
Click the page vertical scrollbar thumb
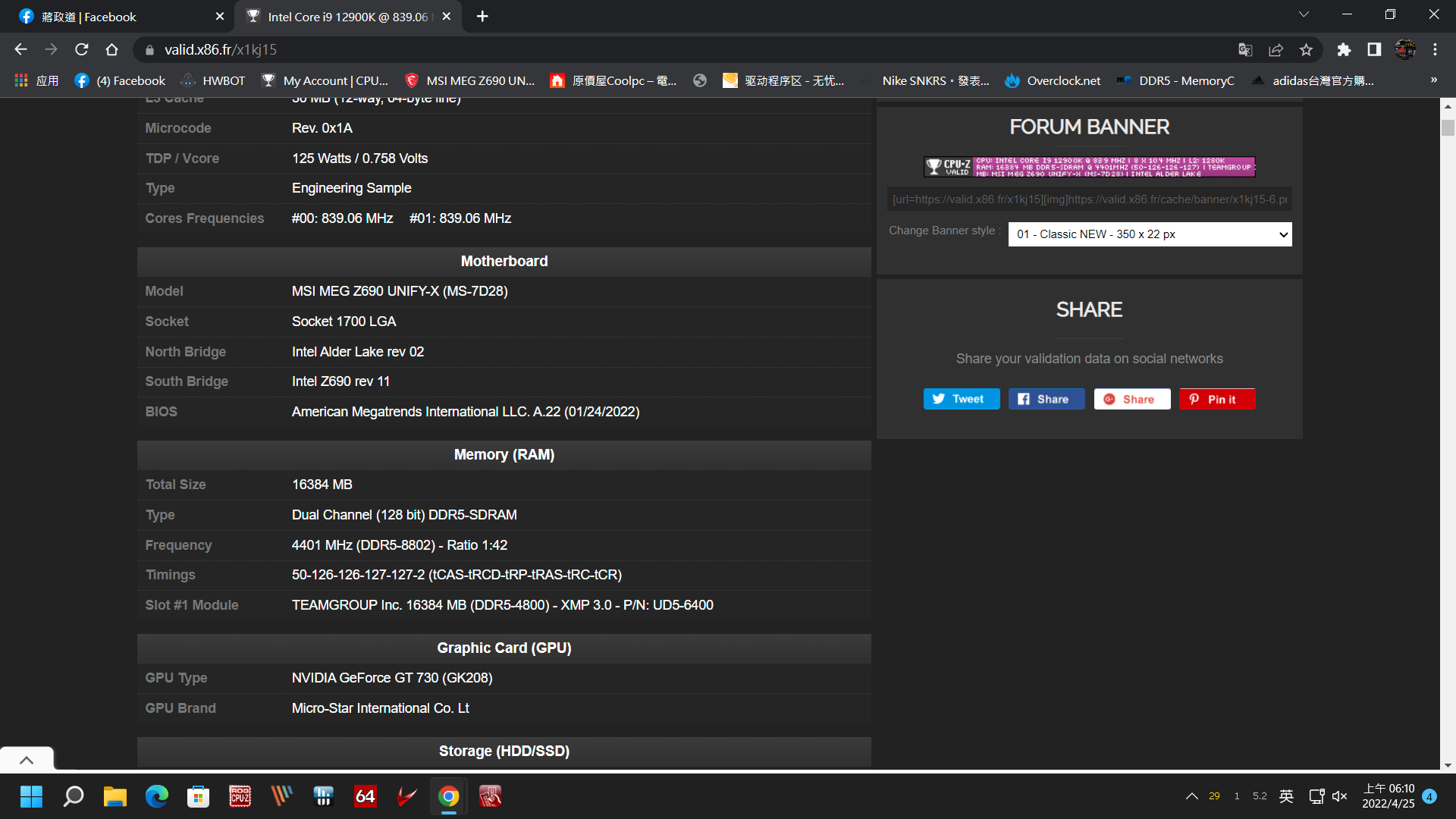pyautogui.click(x=1448, y=127)
